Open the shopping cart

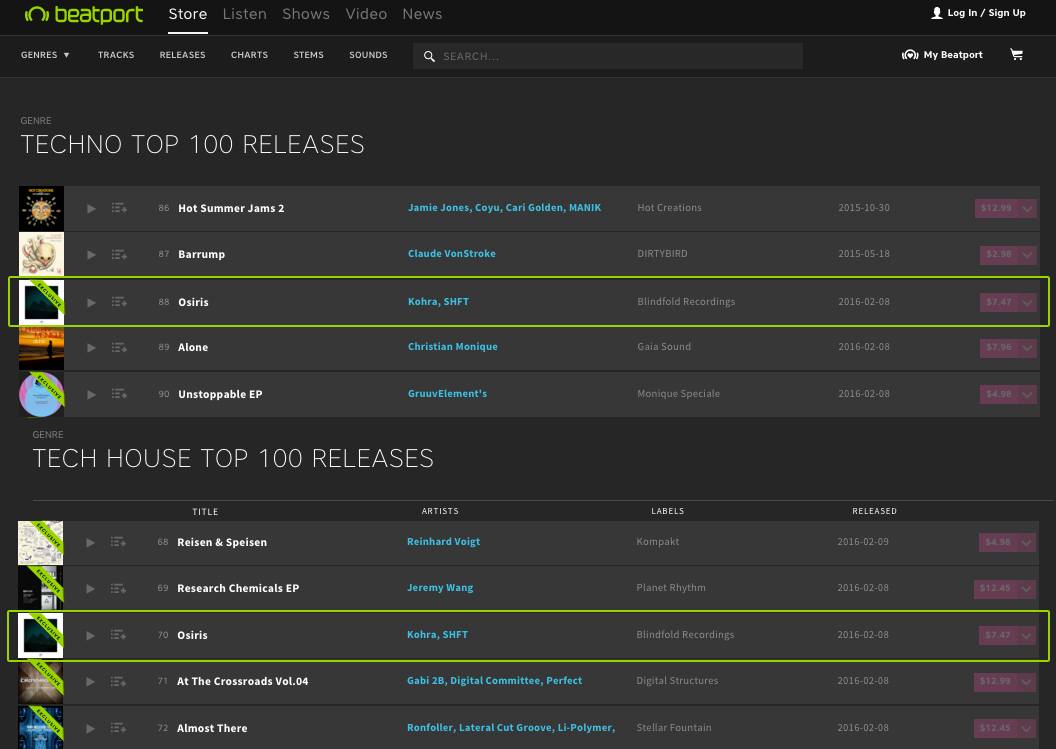1017,55
